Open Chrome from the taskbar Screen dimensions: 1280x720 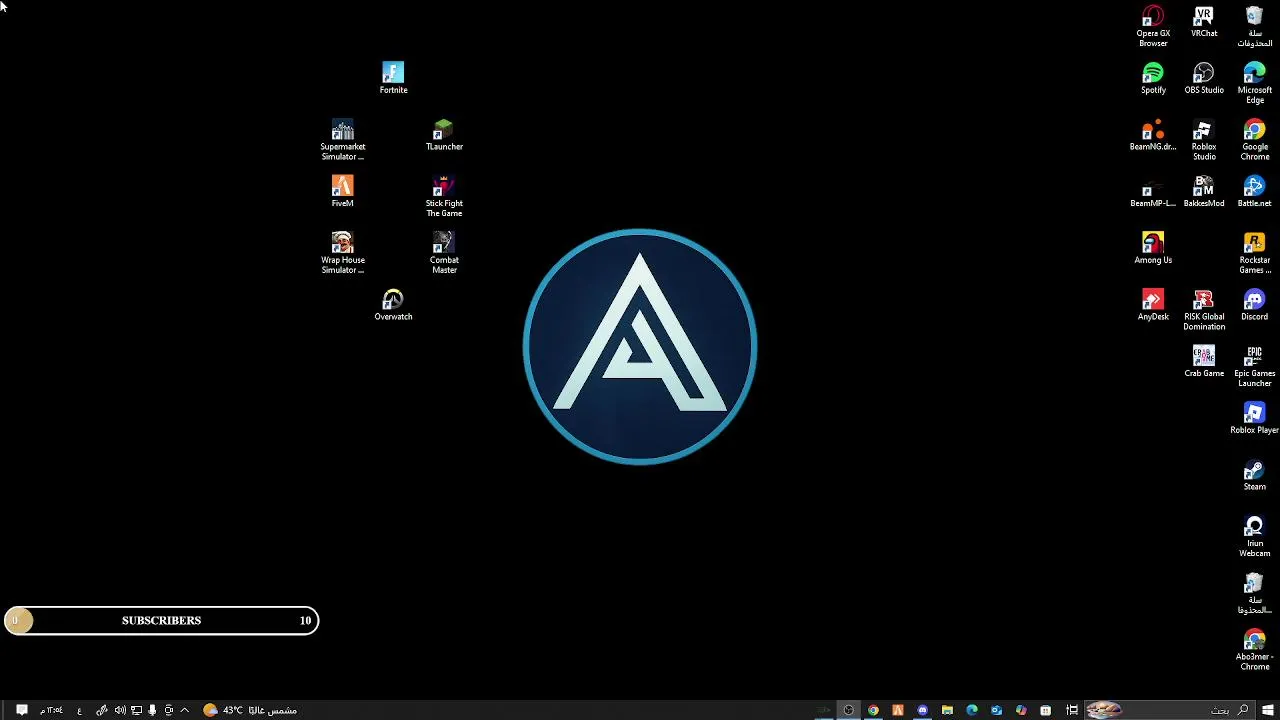(x=873, y=710)
